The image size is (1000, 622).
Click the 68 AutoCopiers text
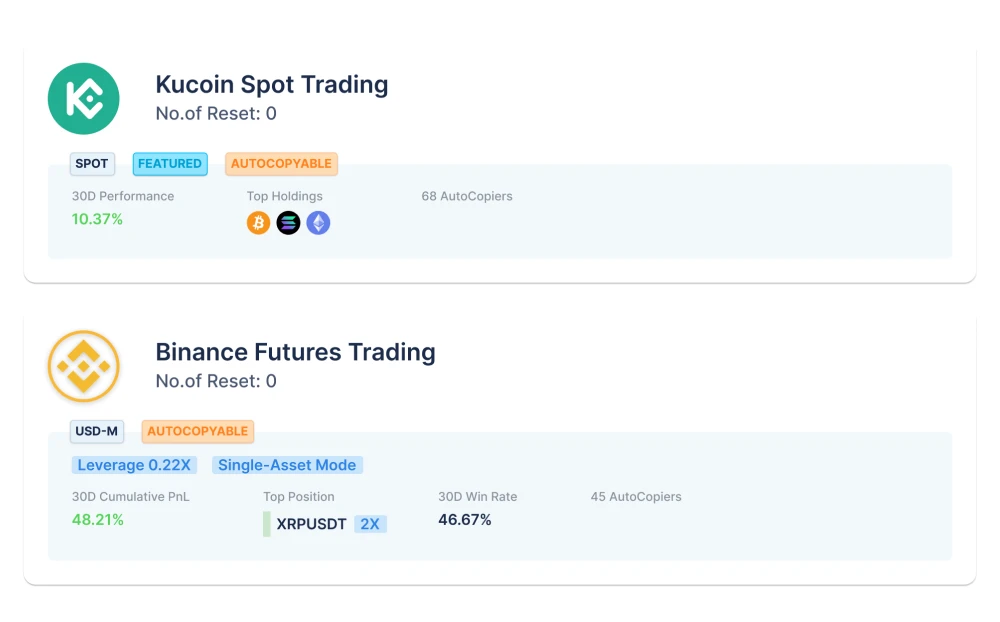tap(467, 196)
